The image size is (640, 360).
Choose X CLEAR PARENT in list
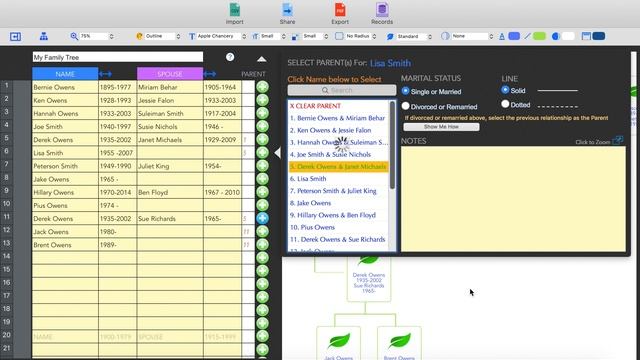point(315,106)
